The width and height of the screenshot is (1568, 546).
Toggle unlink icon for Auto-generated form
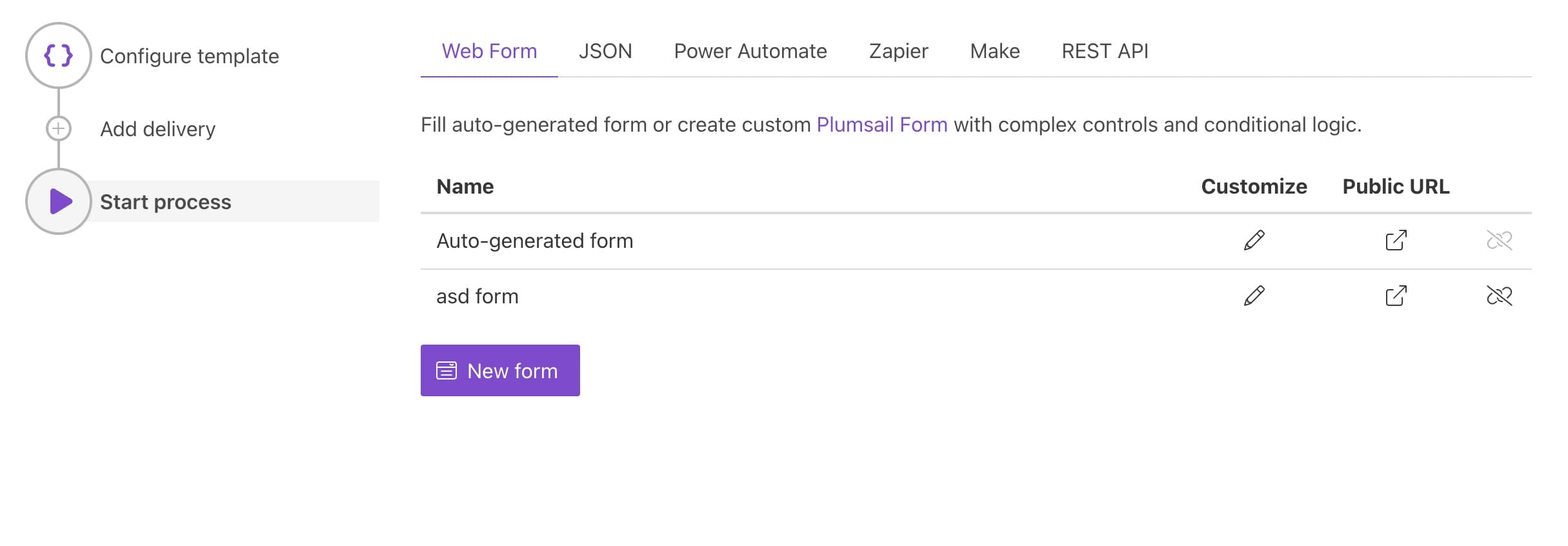pyautogui.click(x=1499, y=240)
